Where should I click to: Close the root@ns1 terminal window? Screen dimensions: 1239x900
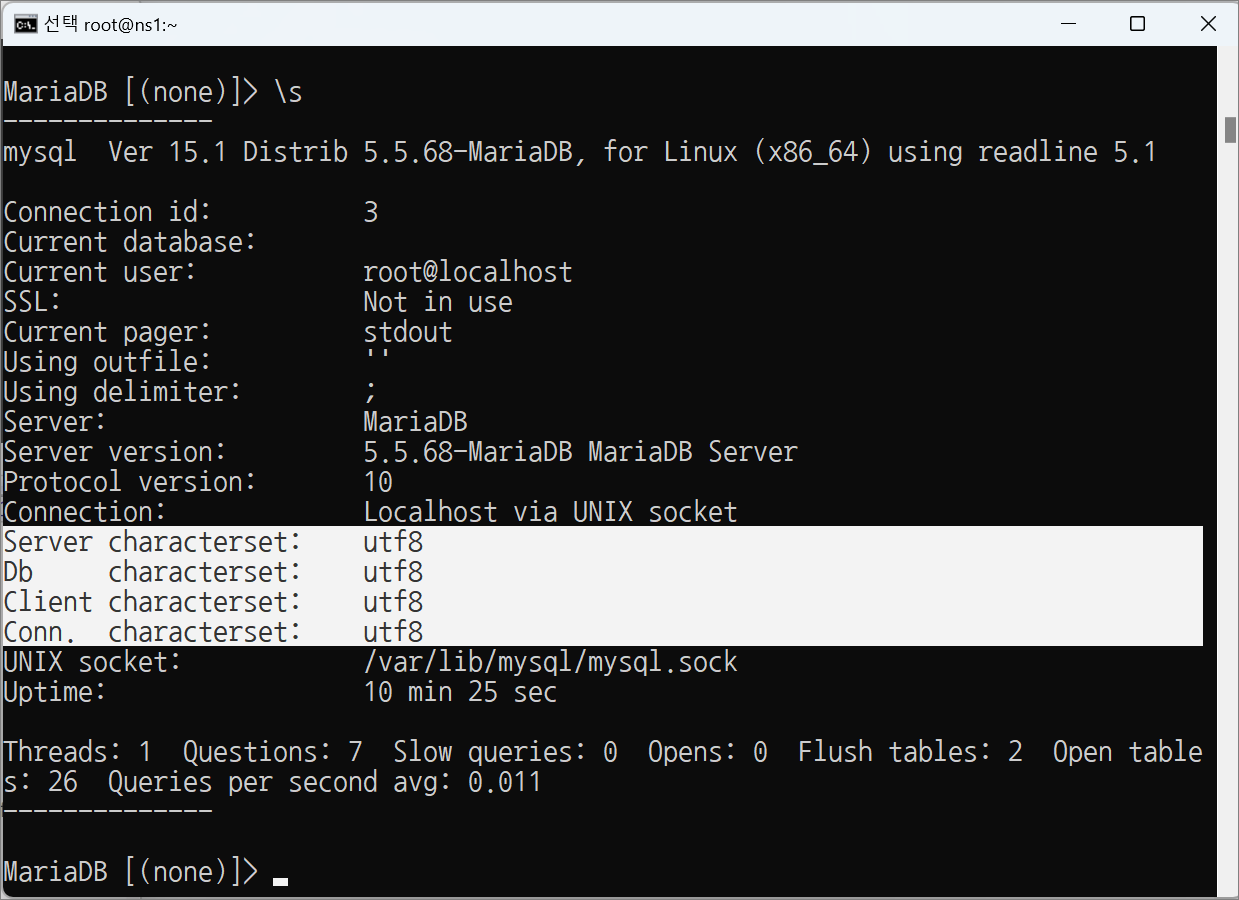(x=1206, y=24)
